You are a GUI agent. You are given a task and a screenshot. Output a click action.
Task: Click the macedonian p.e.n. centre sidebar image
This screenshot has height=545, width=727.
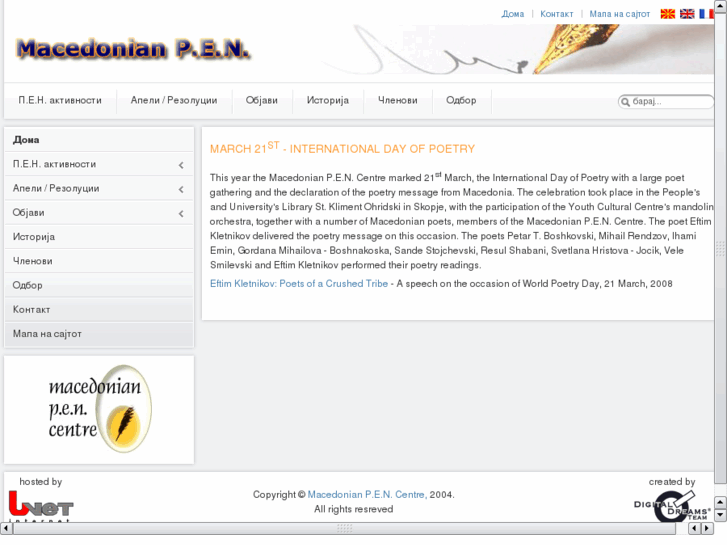click(99, 410)
